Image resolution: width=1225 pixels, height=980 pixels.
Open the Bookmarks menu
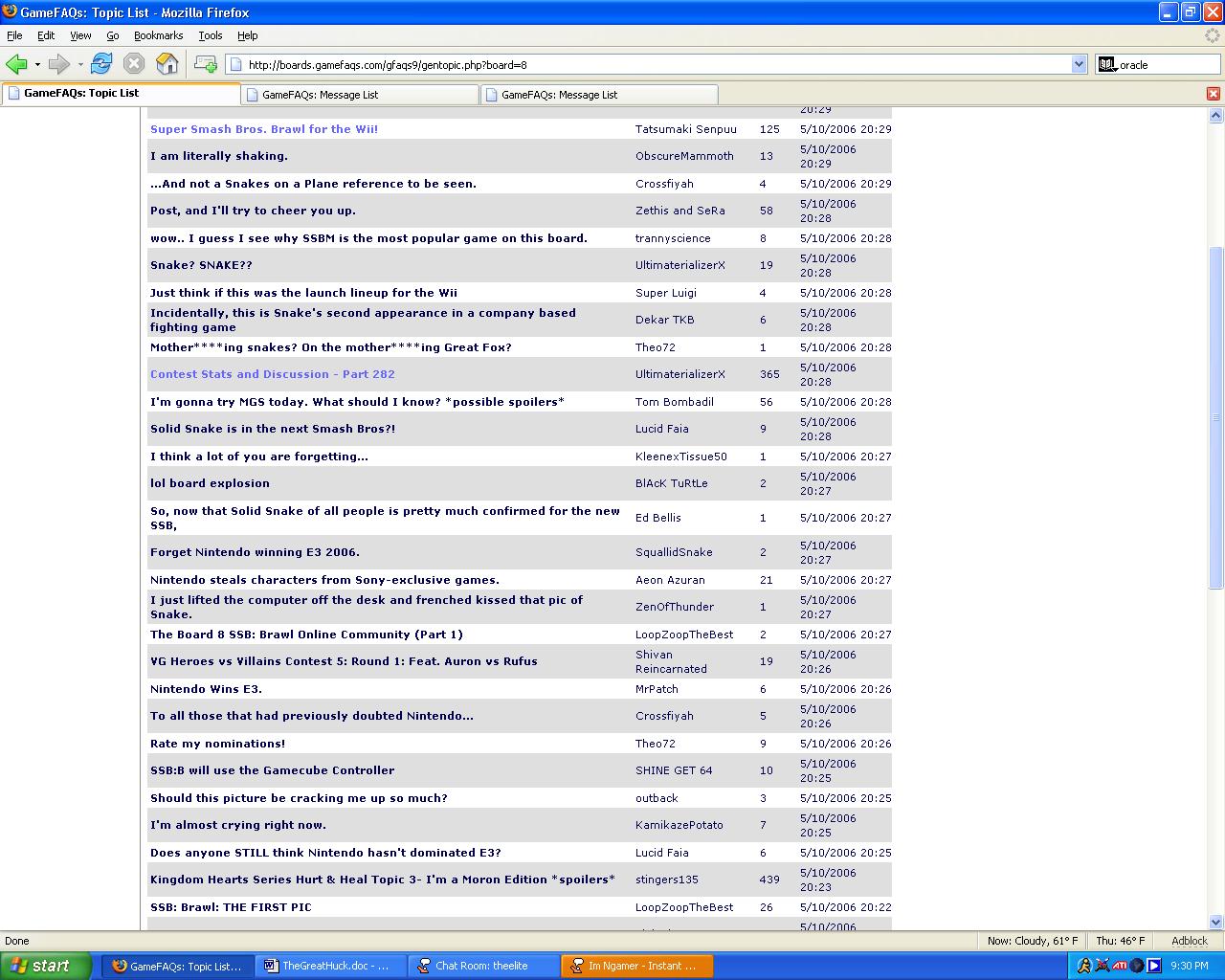(158, 35)
